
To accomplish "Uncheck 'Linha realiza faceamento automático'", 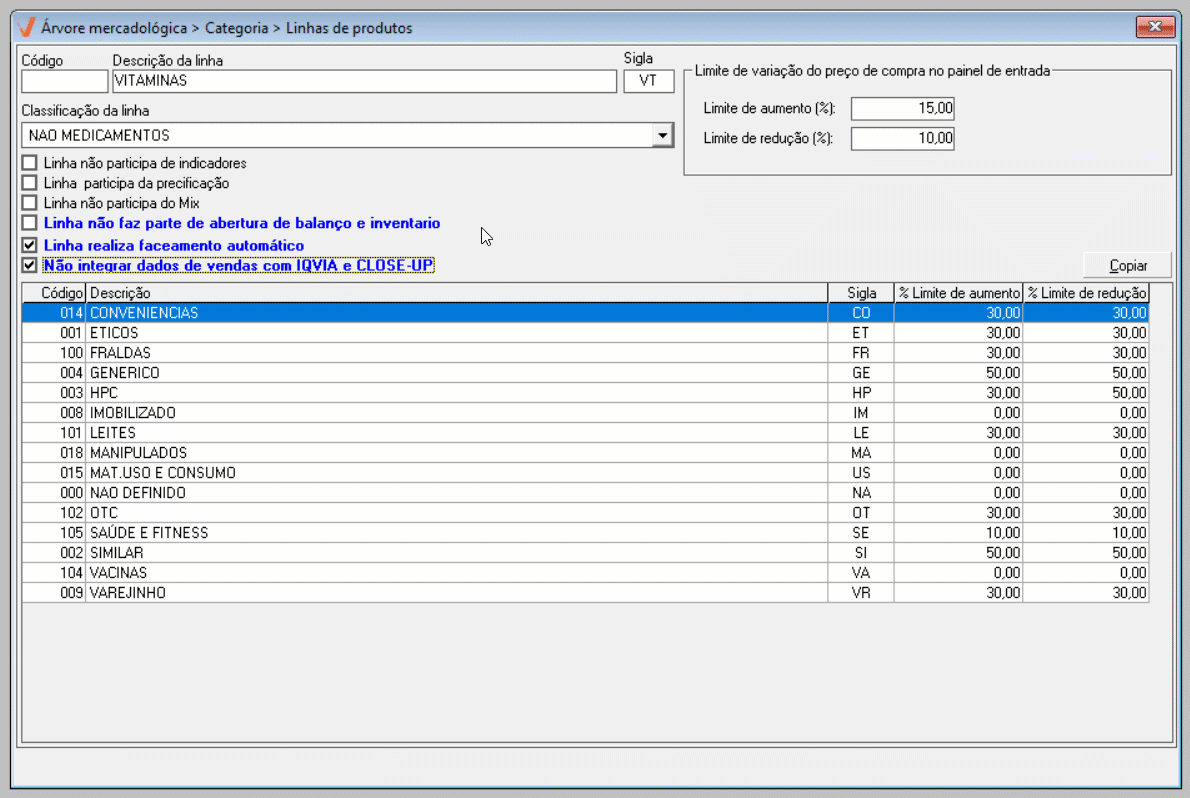I will (30, 245).
